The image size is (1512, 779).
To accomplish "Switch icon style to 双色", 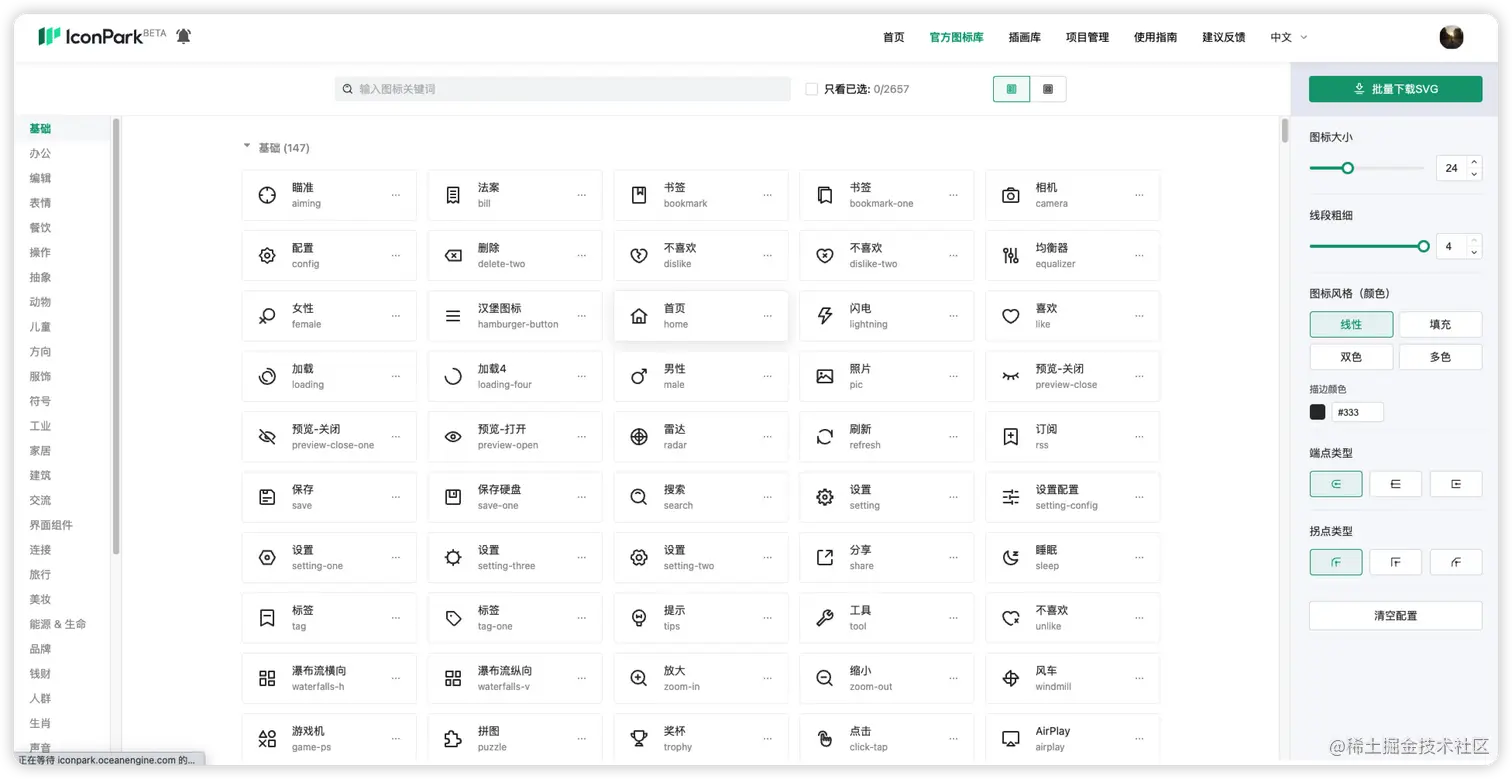I will tap(1351, 356).
